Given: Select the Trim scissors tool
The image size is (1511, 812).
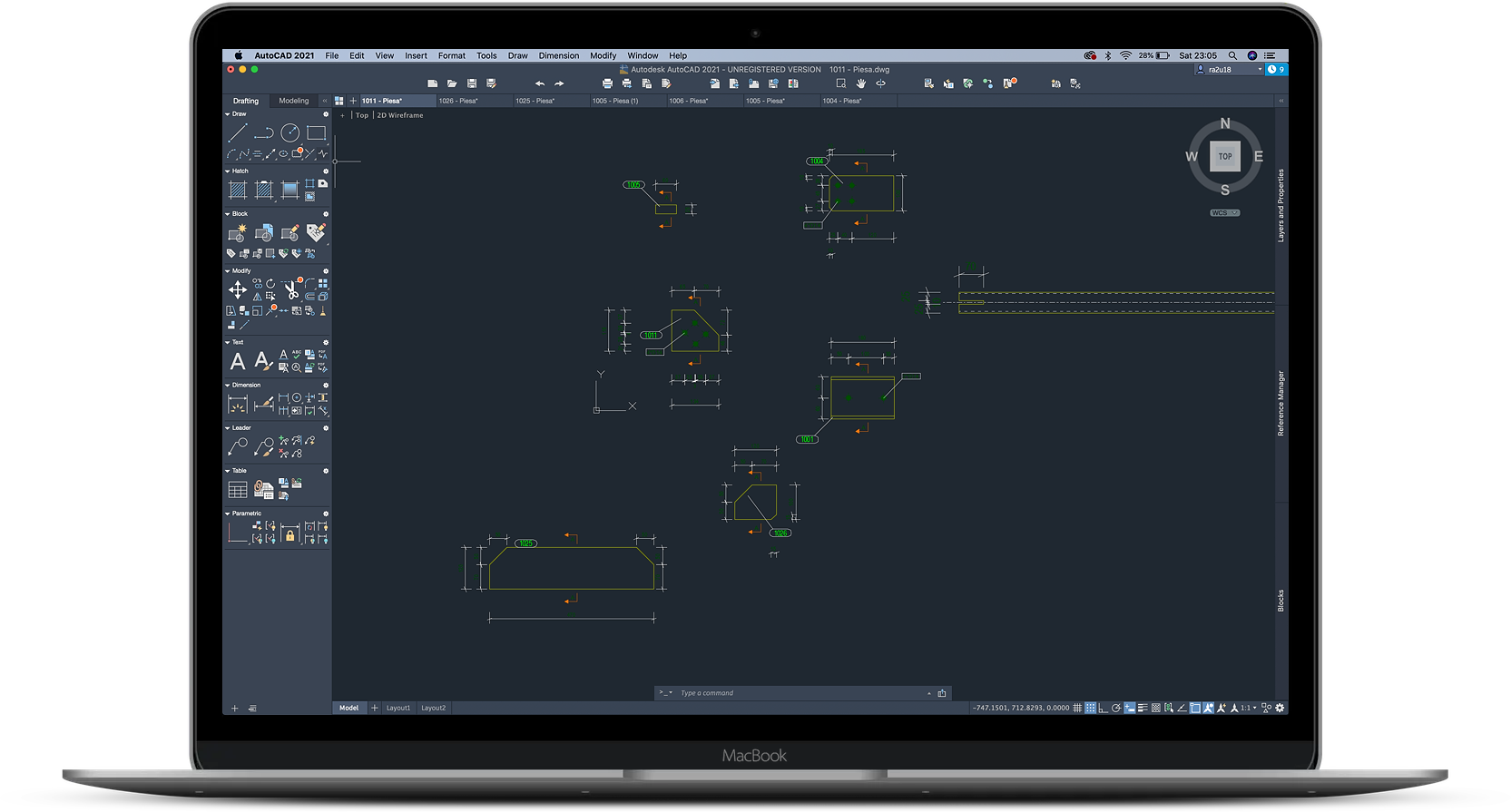Looking at the screenshot, I should pos(290,289).
